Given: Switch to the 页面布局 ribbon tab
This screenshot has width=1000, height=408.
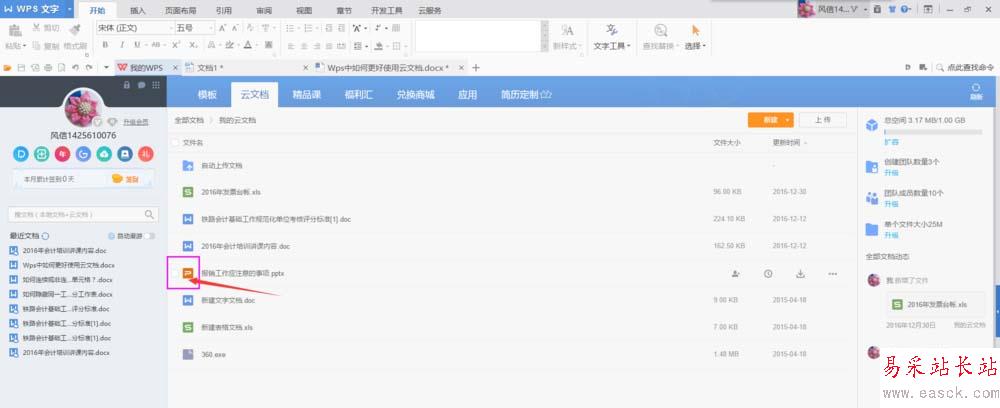Looking at the screenshot, I should point(180,11).
